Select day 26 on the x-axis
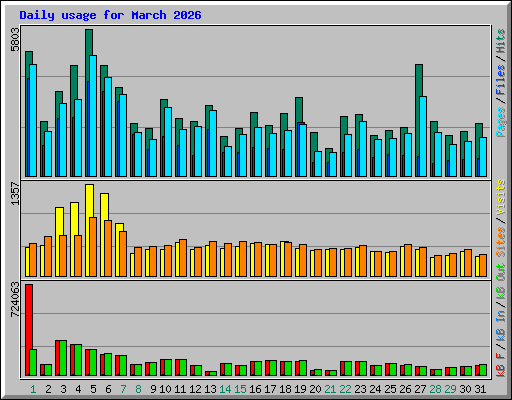Image resolution: width=512 pixels, height=400 pixels. 405,389
